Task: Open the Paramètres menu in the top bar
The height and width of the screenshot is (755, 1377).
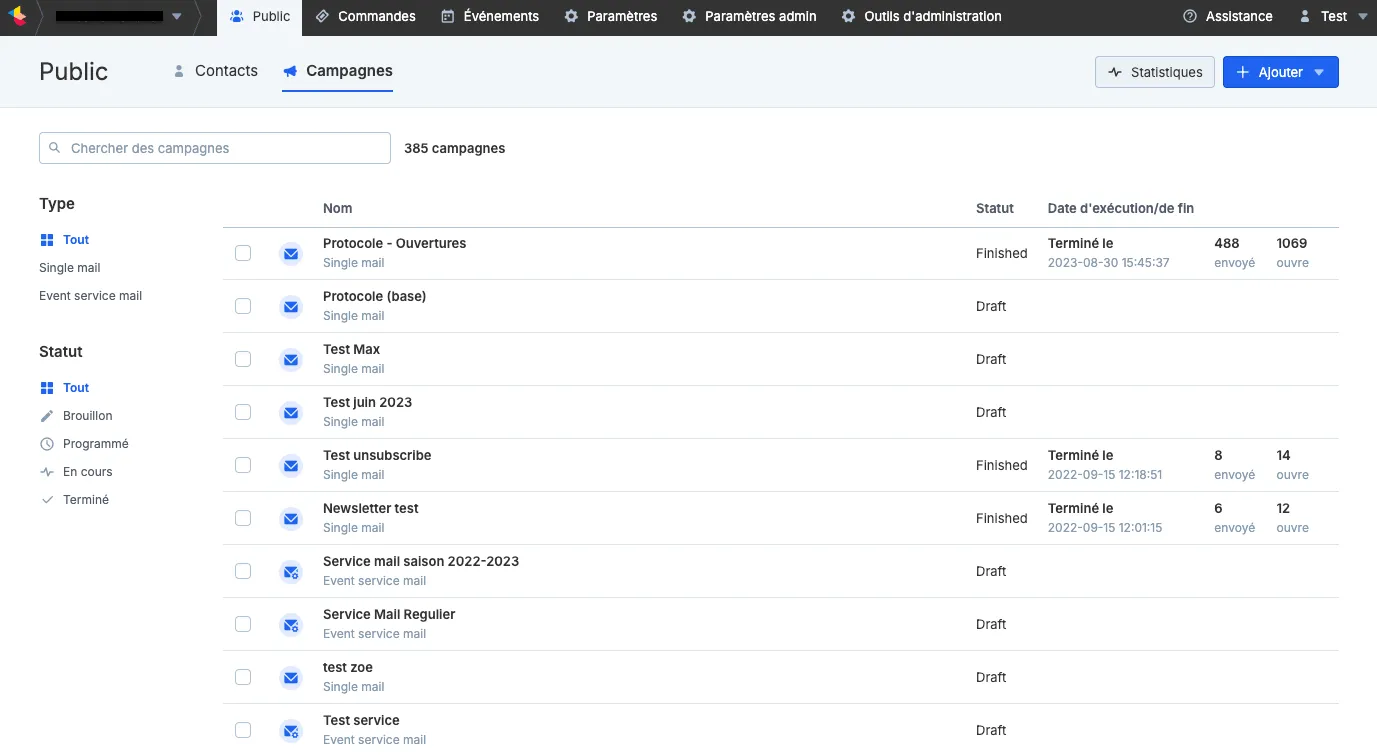Action: (611, 16)
